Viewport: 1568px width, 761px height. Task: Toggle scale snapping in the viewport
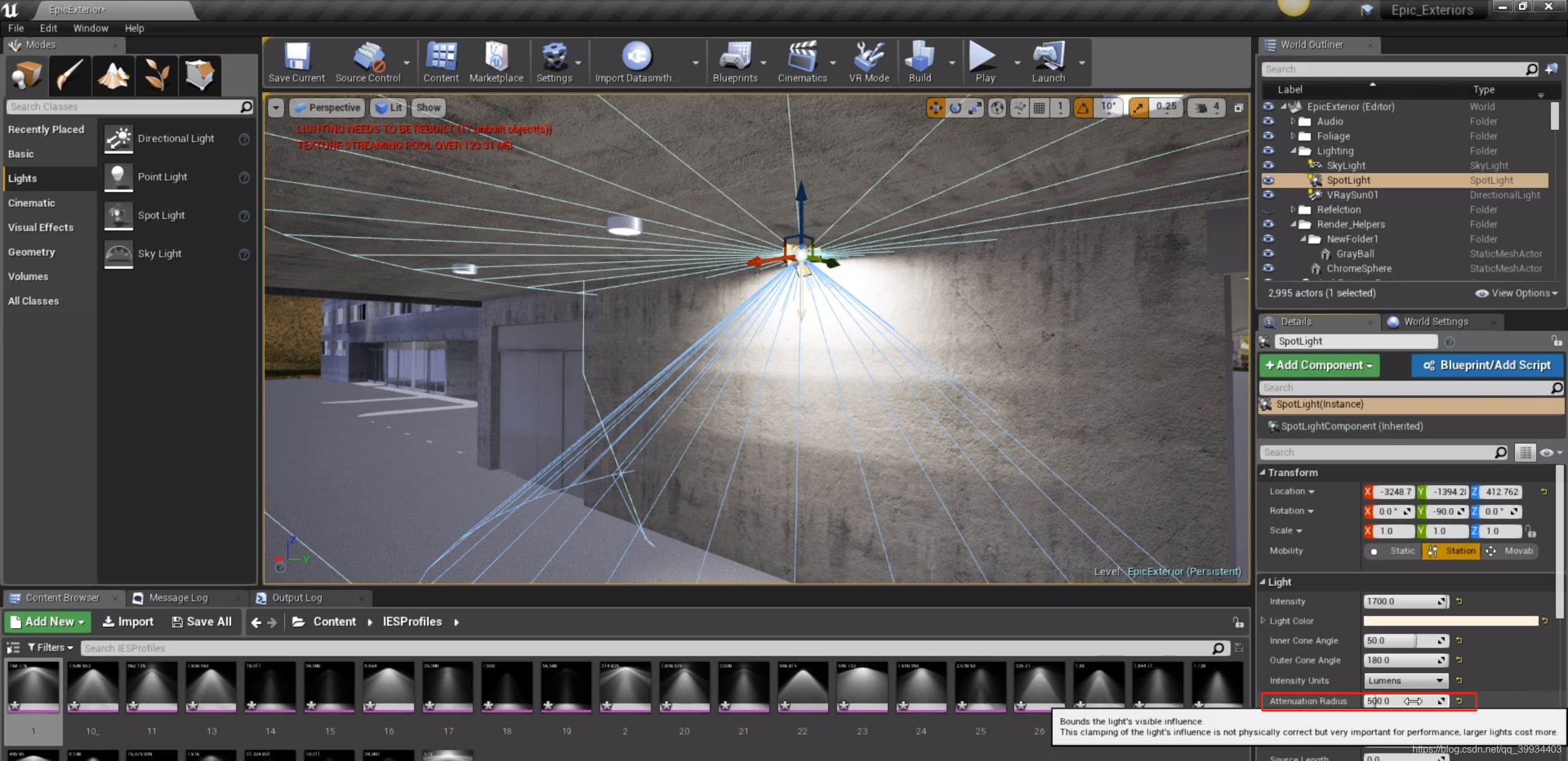coord(1139,108)
